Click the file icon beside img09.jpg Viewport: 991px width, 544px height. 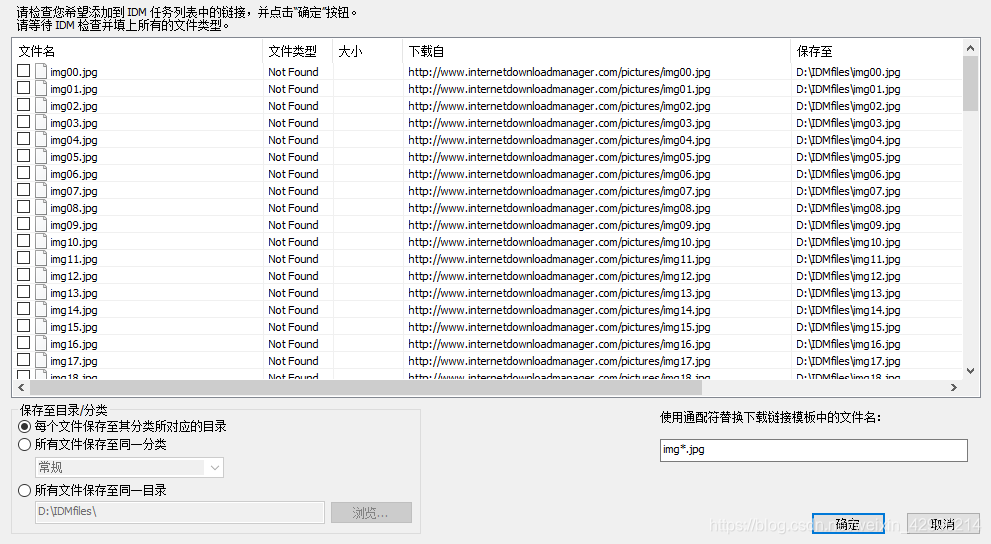tap(41, 224)
